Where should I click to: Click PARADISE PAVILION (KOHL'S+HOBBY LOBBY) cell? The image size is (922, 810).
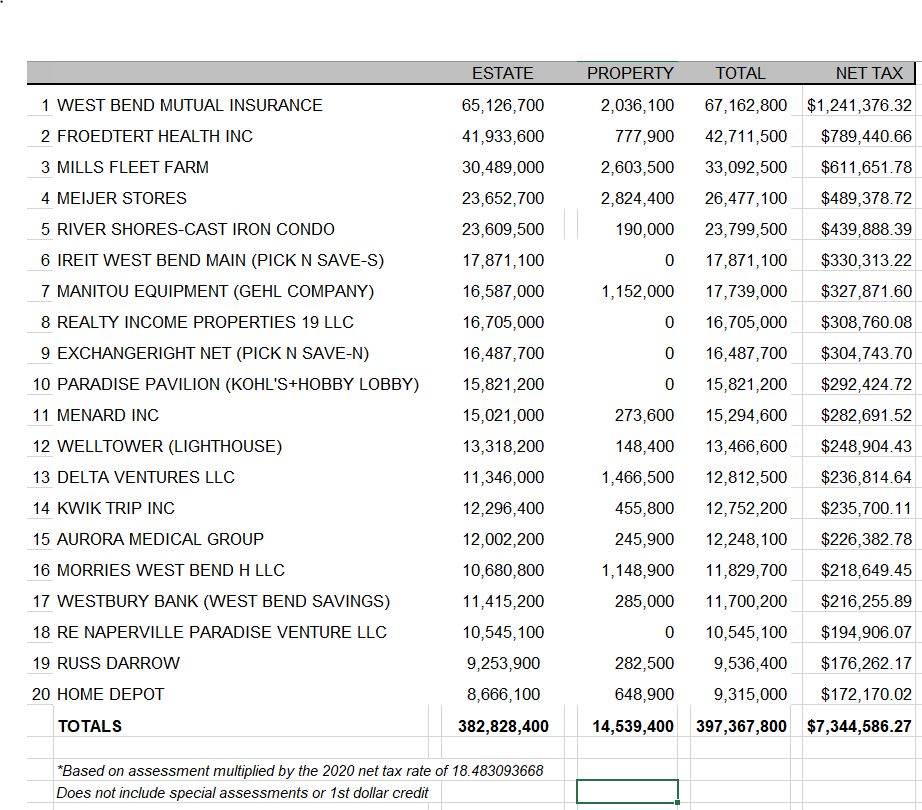(x=238, y=384)
